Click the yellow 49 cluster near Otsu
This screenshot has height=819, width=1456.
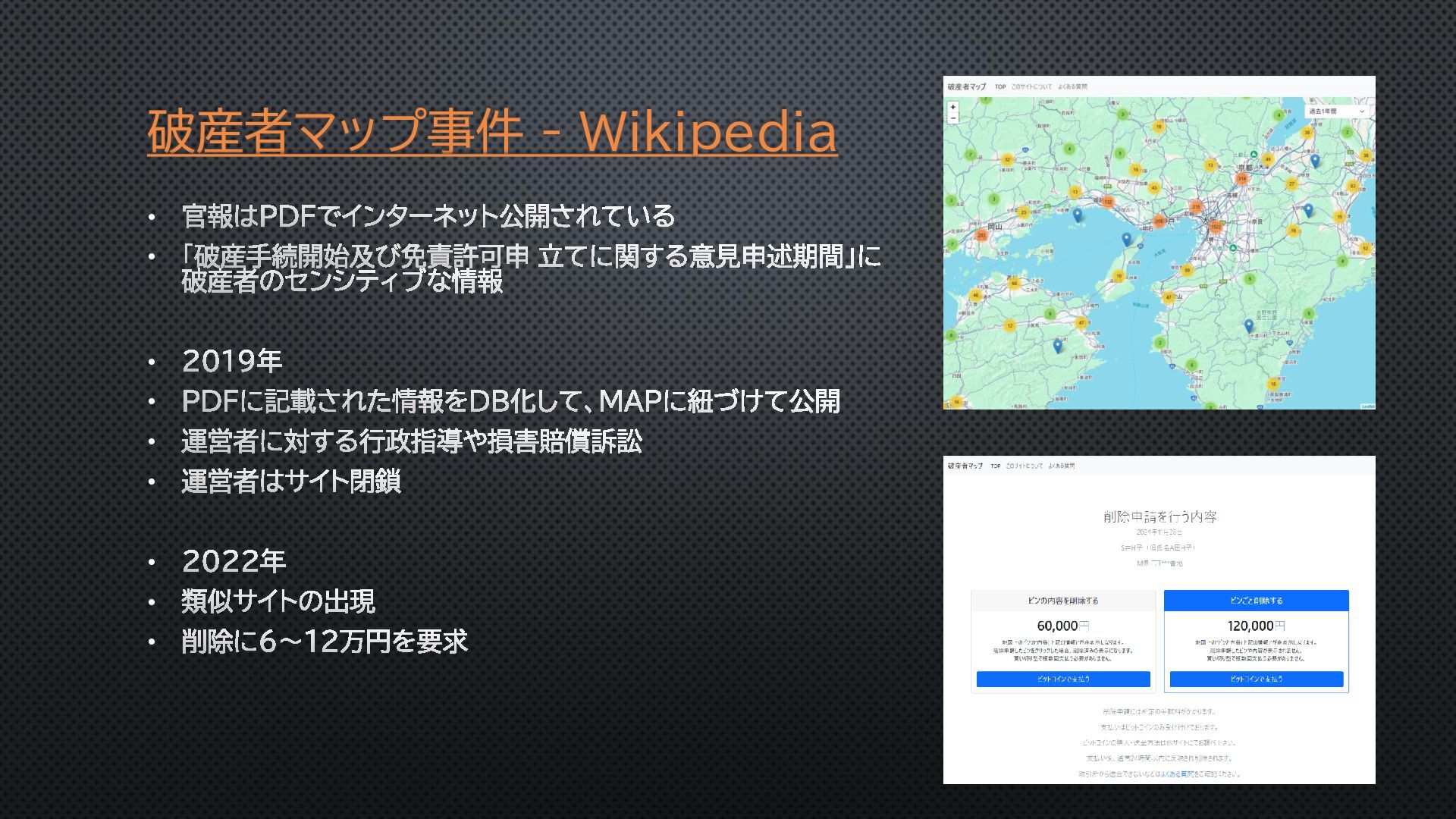(1268, 159)
